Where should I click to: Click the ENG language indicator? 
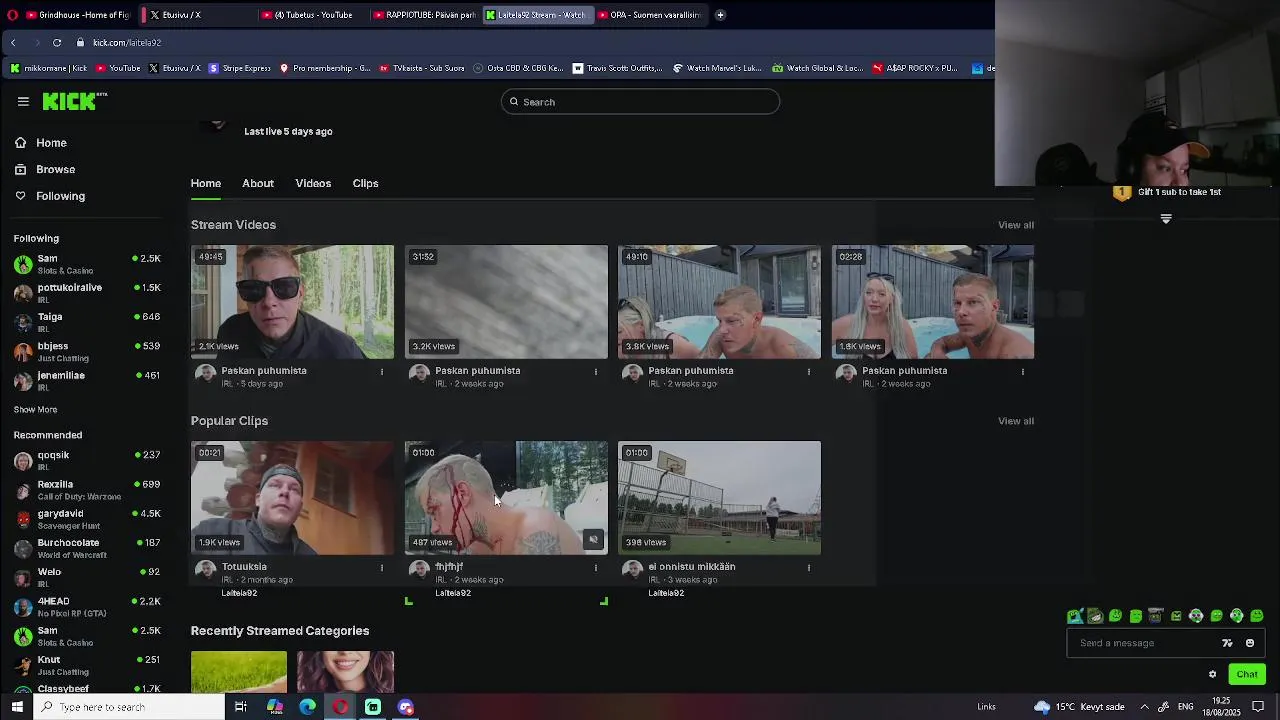point(1185,707)
